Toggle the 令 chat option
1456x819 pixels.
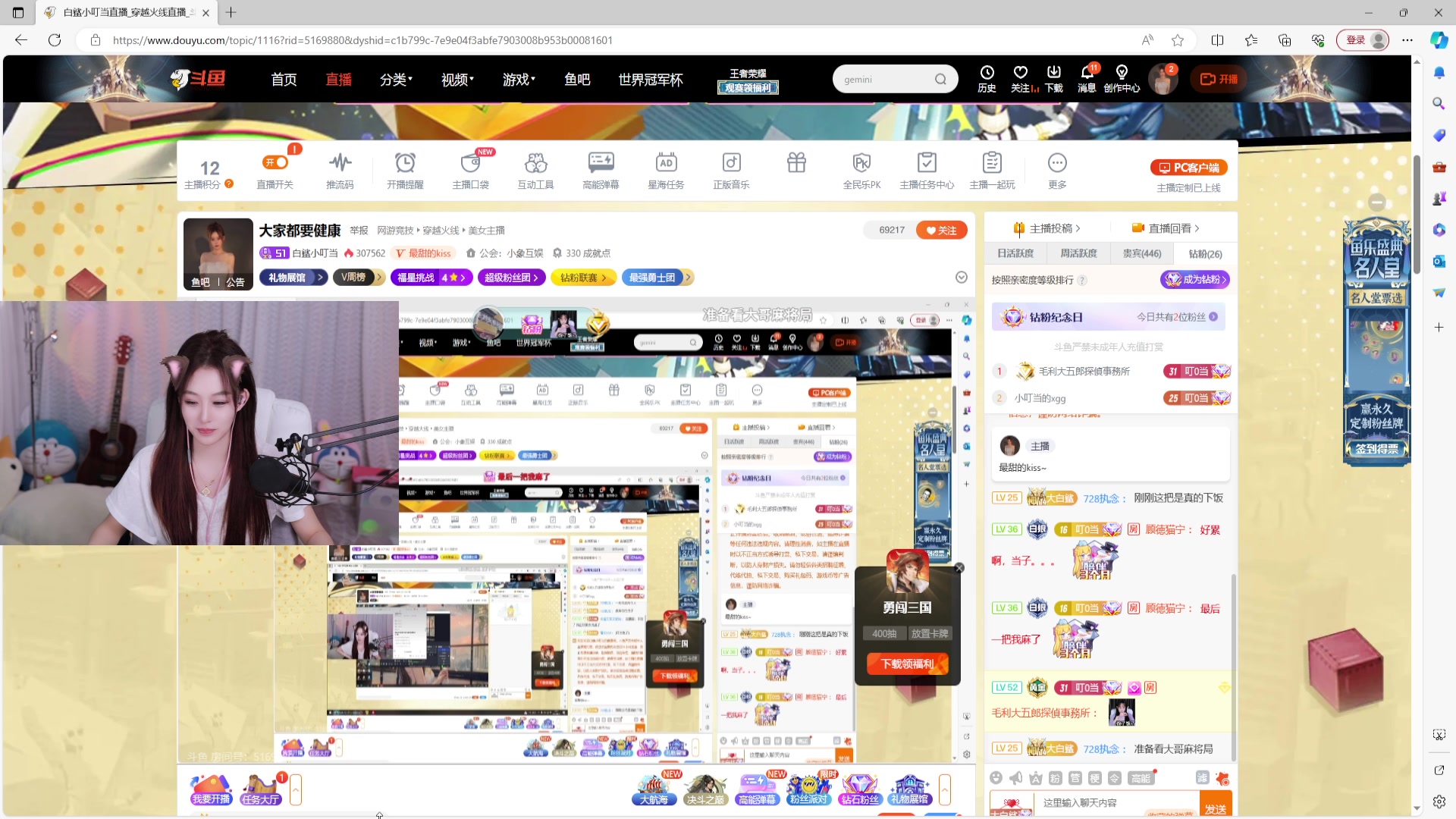(1115, 778)
